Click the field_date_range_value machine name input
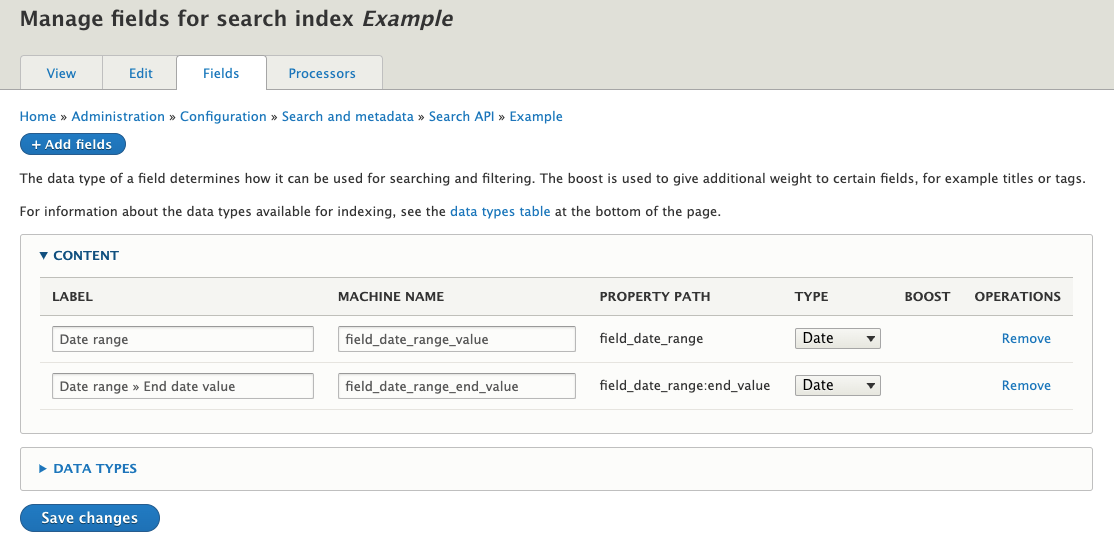The height and width of the screenshot is (542, 1114). tap(457, 339)
